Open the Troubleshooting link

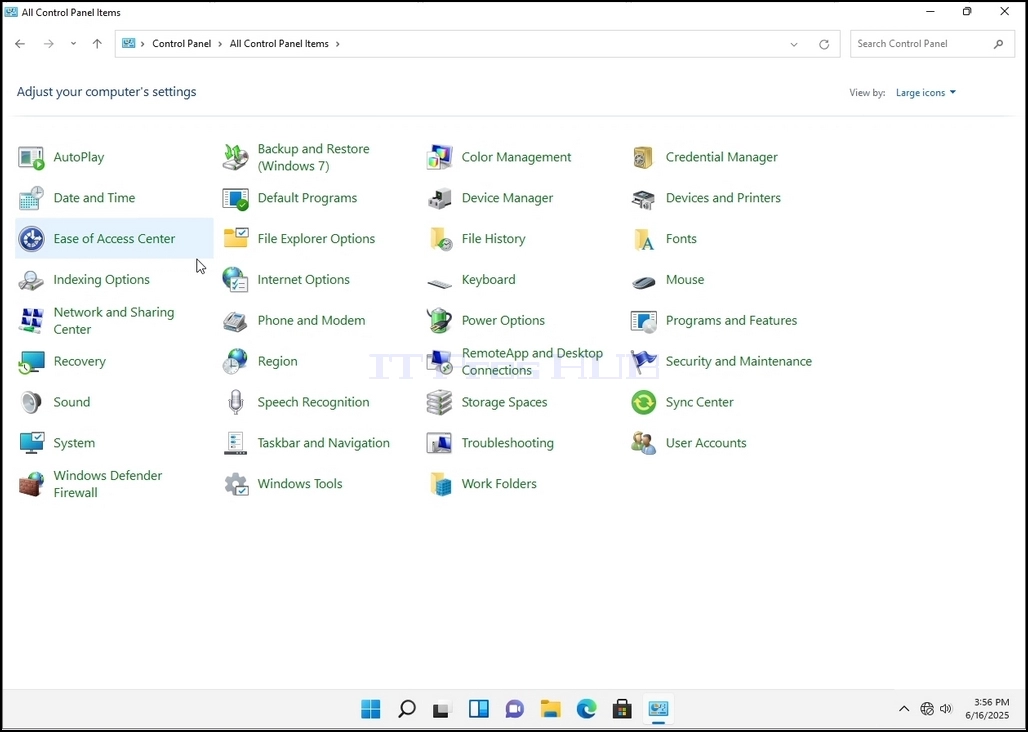click(507, 443)
